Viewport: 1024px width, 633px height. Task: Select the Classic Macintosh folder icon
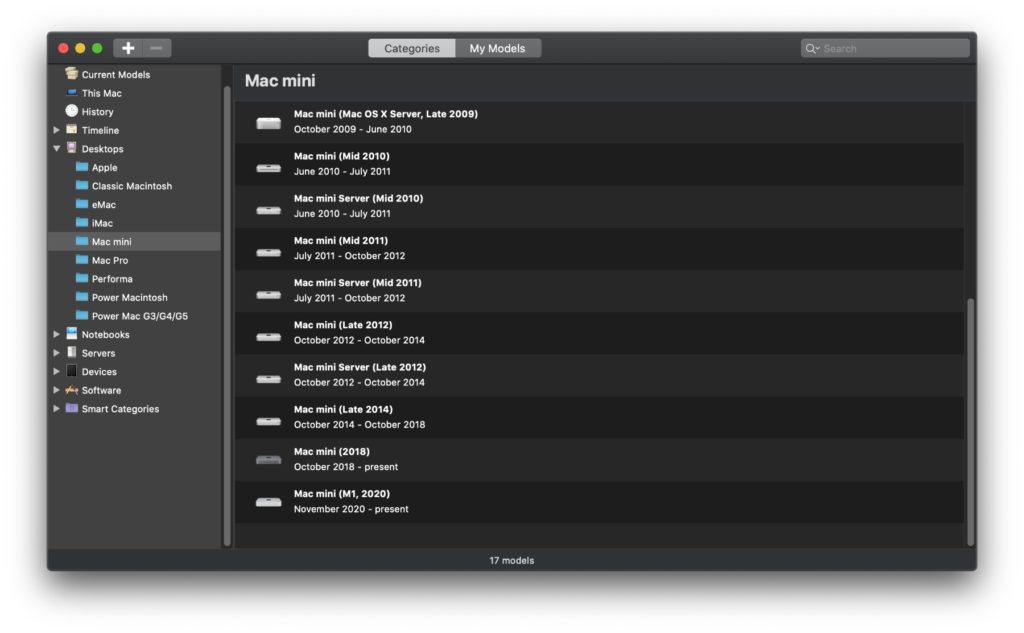[x=82, y=186]
